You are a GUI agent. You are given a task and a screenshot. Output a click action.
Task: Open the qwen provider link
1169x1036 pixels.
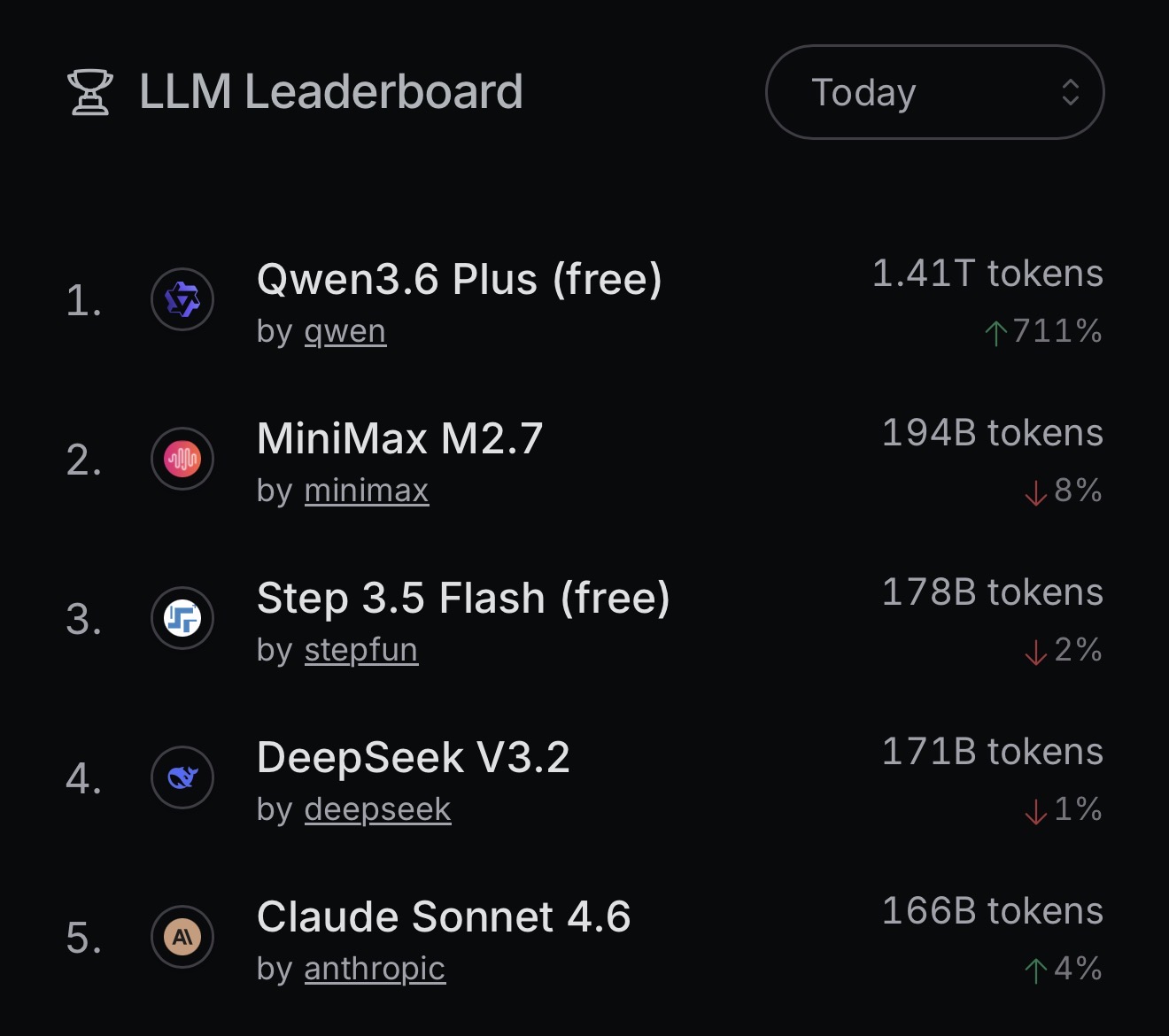pyautogui.click(x=345, y=331)
